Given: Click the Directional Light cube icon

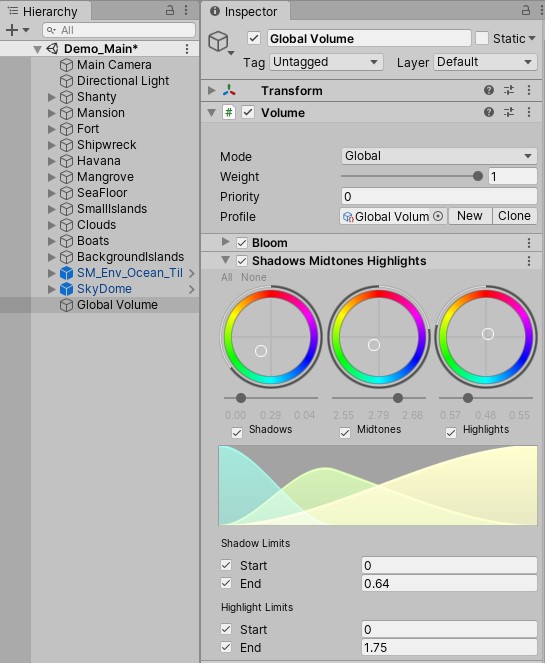Looking at the screenshot, I should tap(66, 81).
